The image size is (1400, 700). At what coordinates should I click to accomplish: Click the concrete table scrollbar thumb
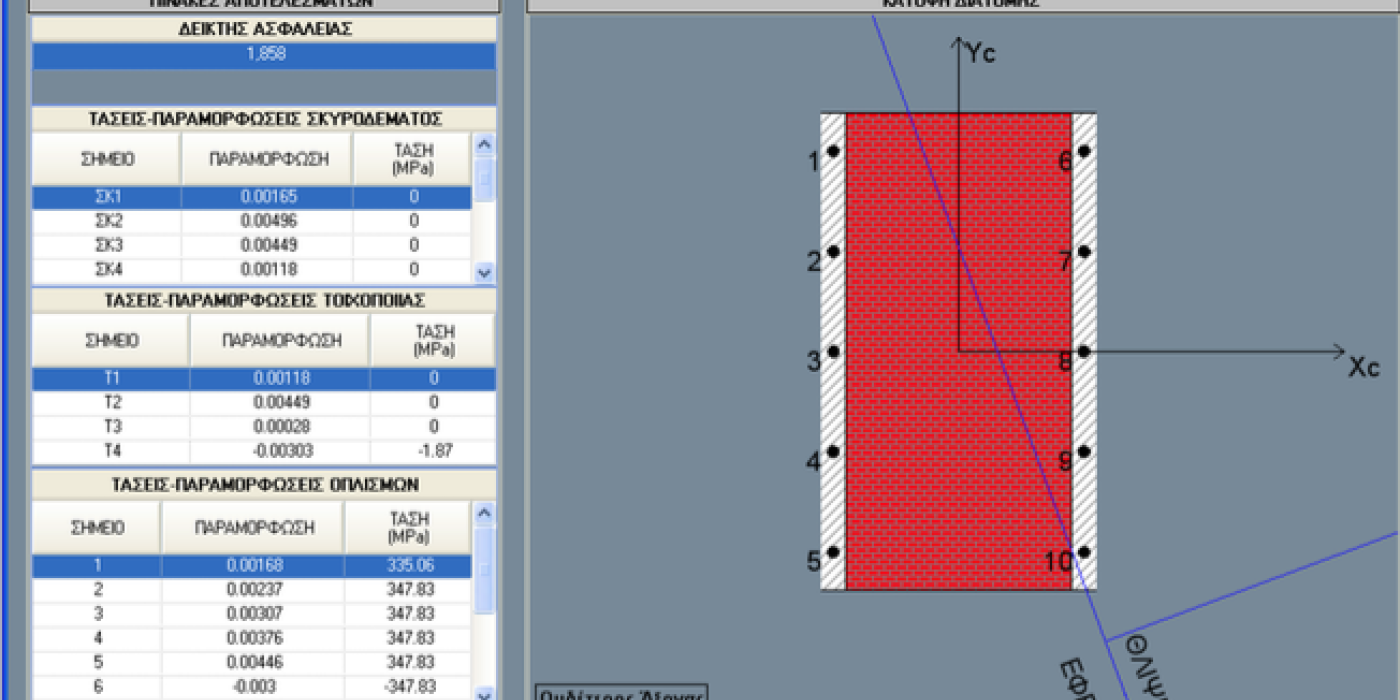(x=484, y=180)
